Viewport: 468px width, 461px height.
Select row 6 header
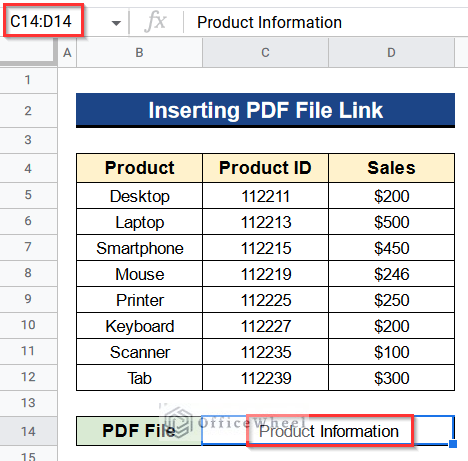(28, 221)
